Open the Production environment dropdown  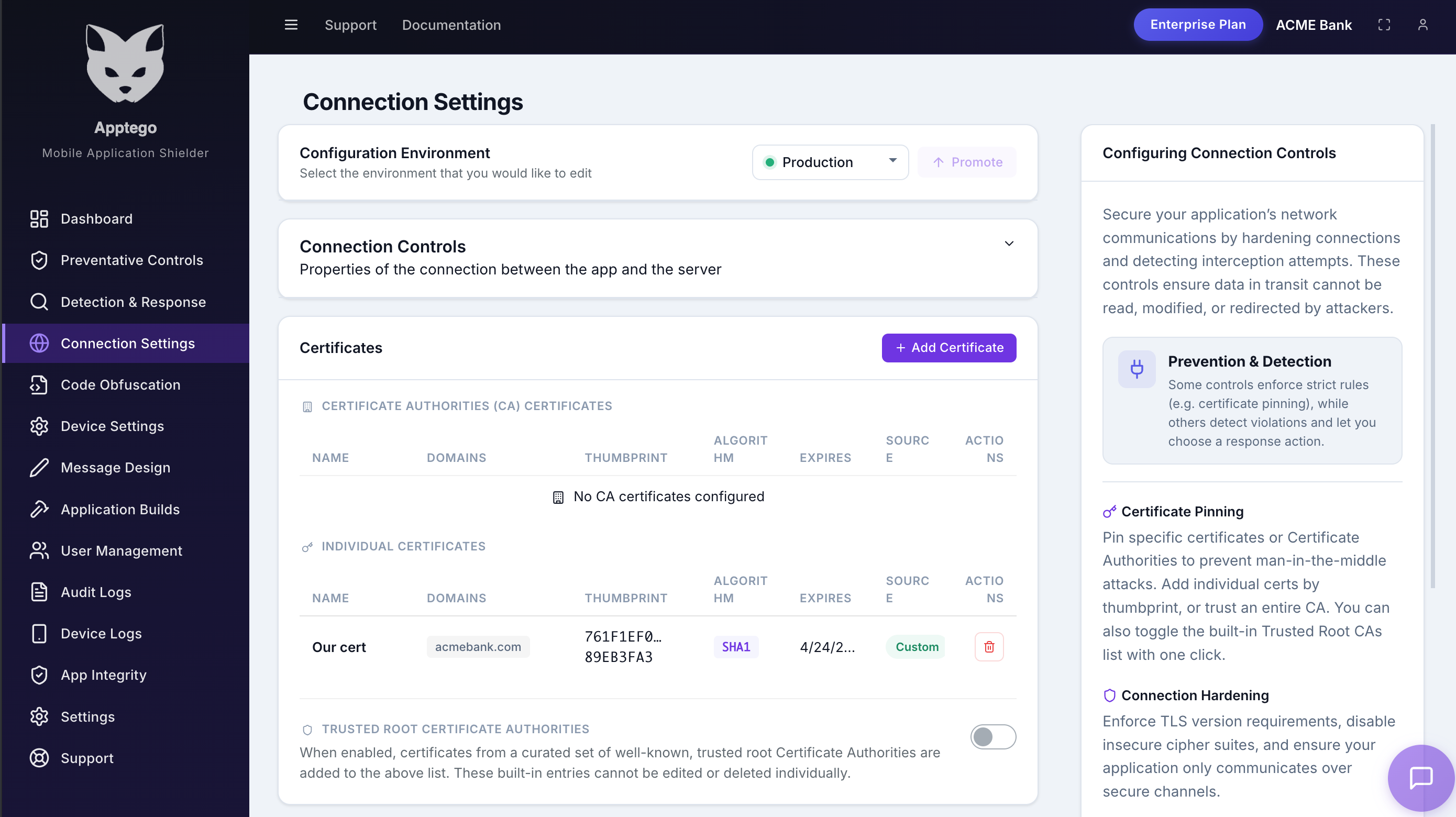point(830,162)
